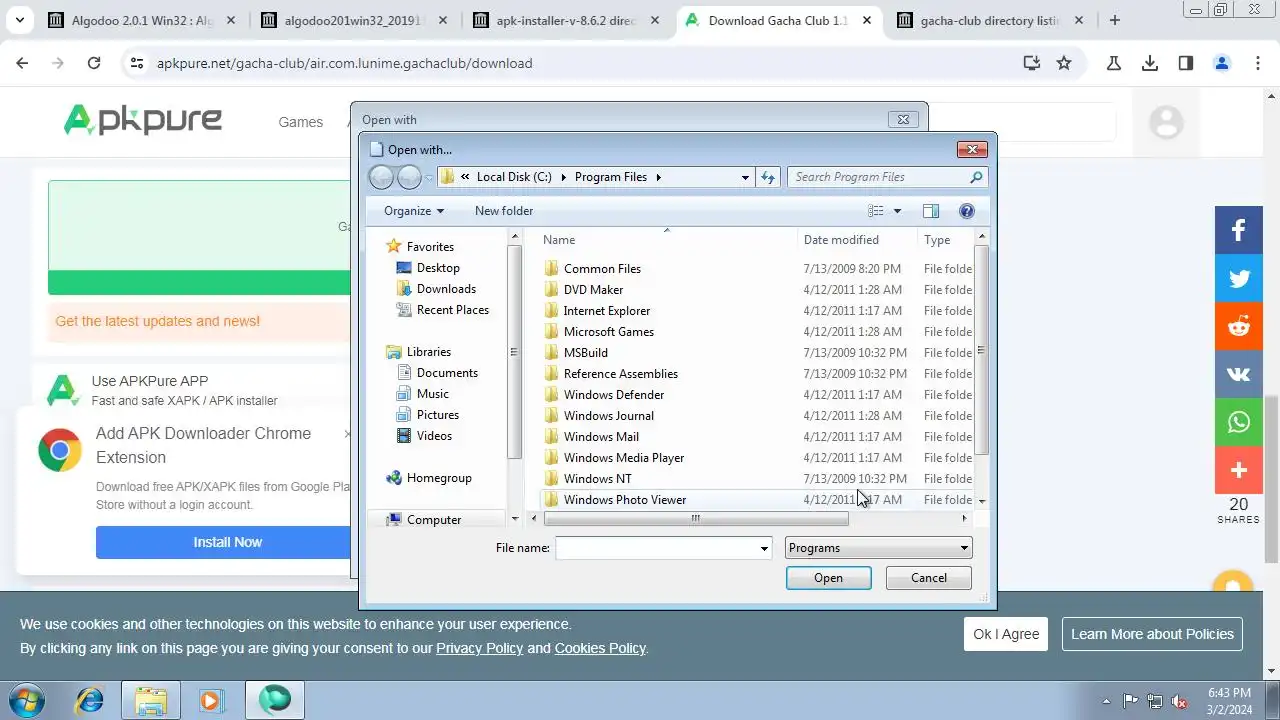Select the Windows Photo Viewer folder
This screenshot has height=720, width=1280.
624,500
